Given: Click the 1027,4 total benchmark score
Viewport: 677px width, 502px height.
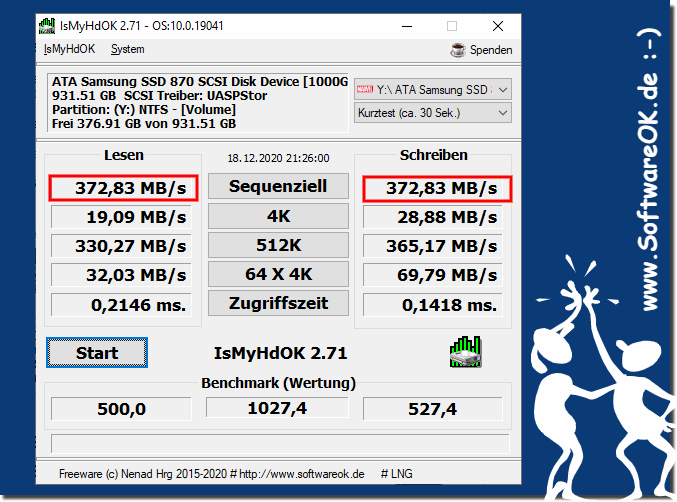Looking at the screenshot, I should coord(277,408).
